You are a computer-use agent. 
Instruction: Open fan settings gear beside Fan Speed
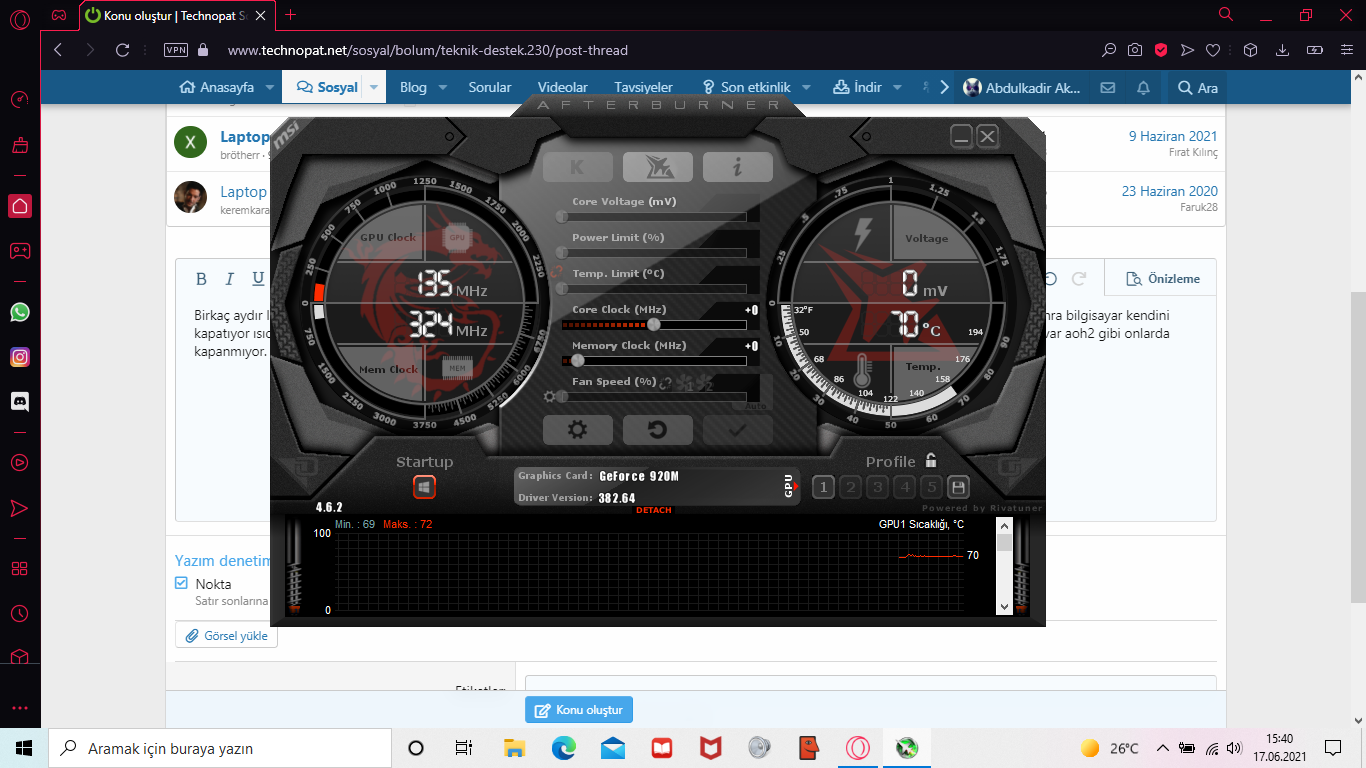pos(549,396)
